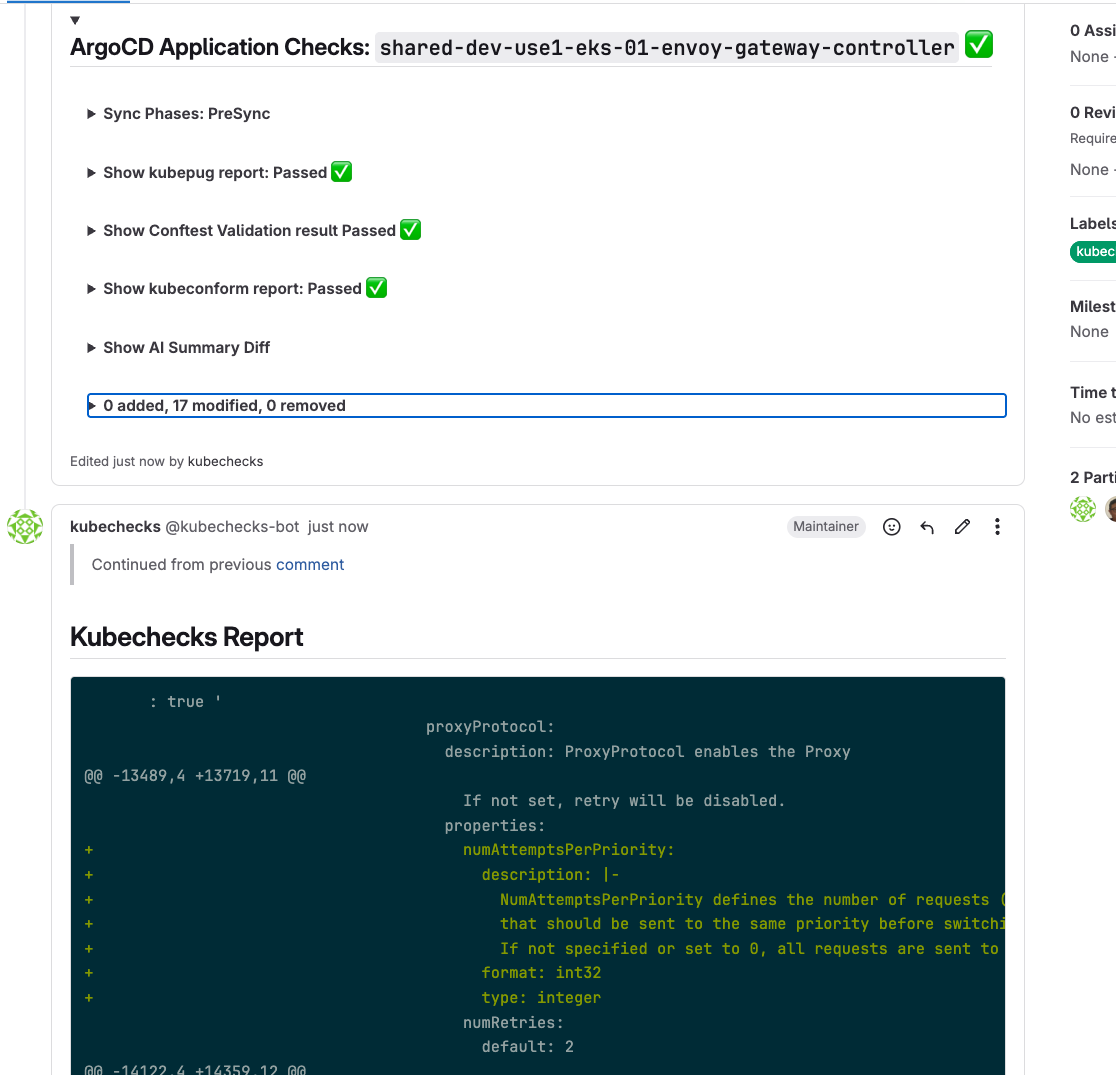
Task: Open the green participant avatar in the sidebar
Action: point(1083,509)
